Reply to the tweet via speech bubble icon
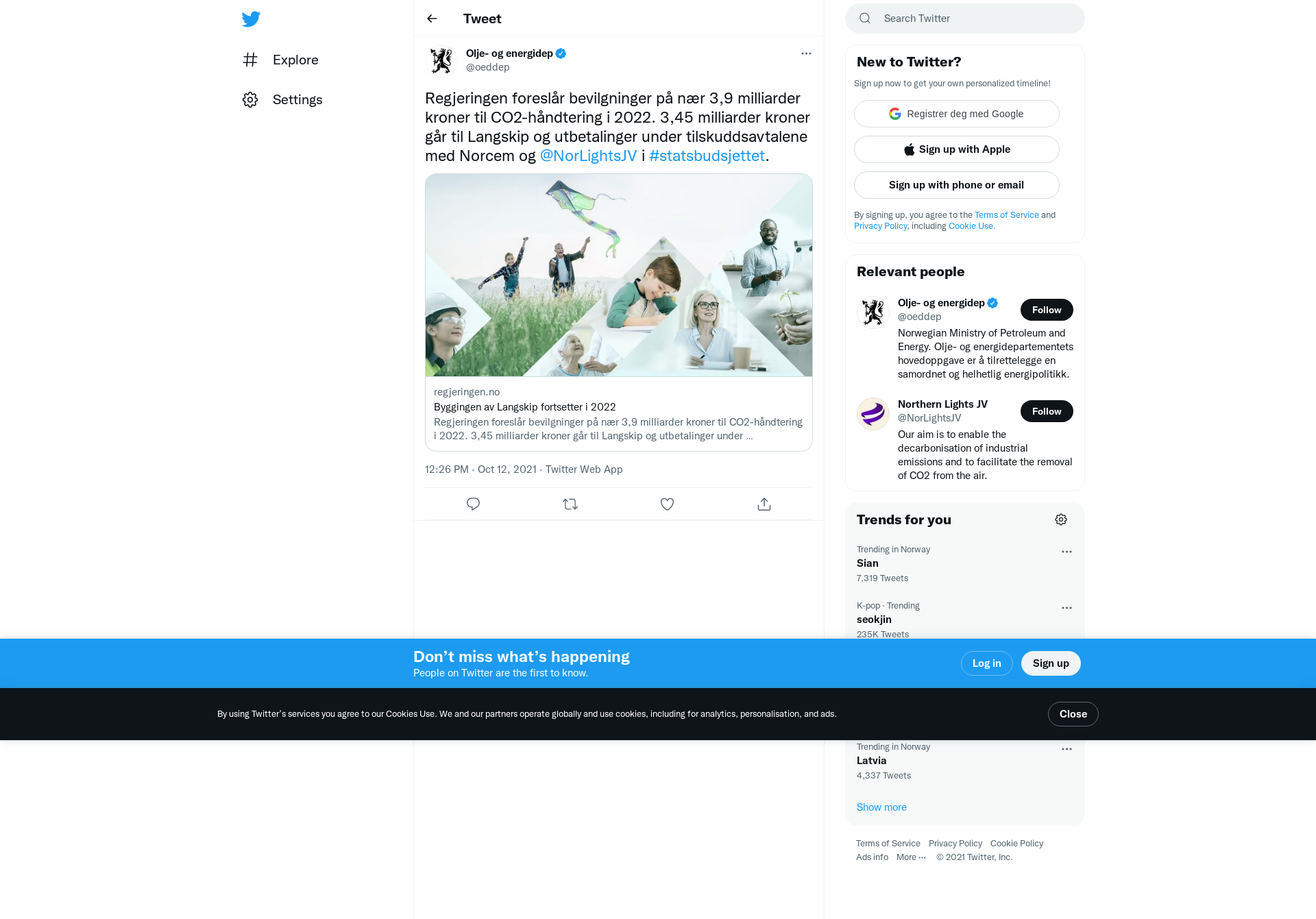This screenshot has height=919, width=1316. tap(473, 504)
